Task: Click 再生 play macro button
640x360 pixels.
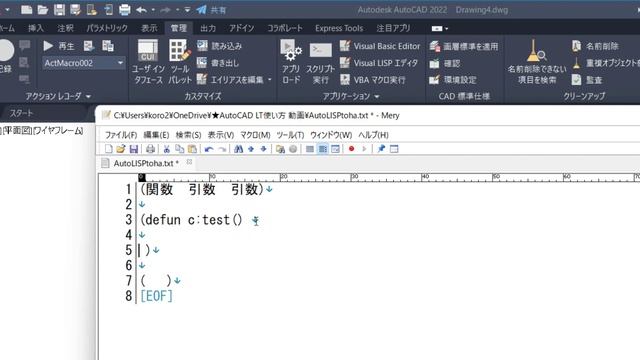Action: click(58, 46)
